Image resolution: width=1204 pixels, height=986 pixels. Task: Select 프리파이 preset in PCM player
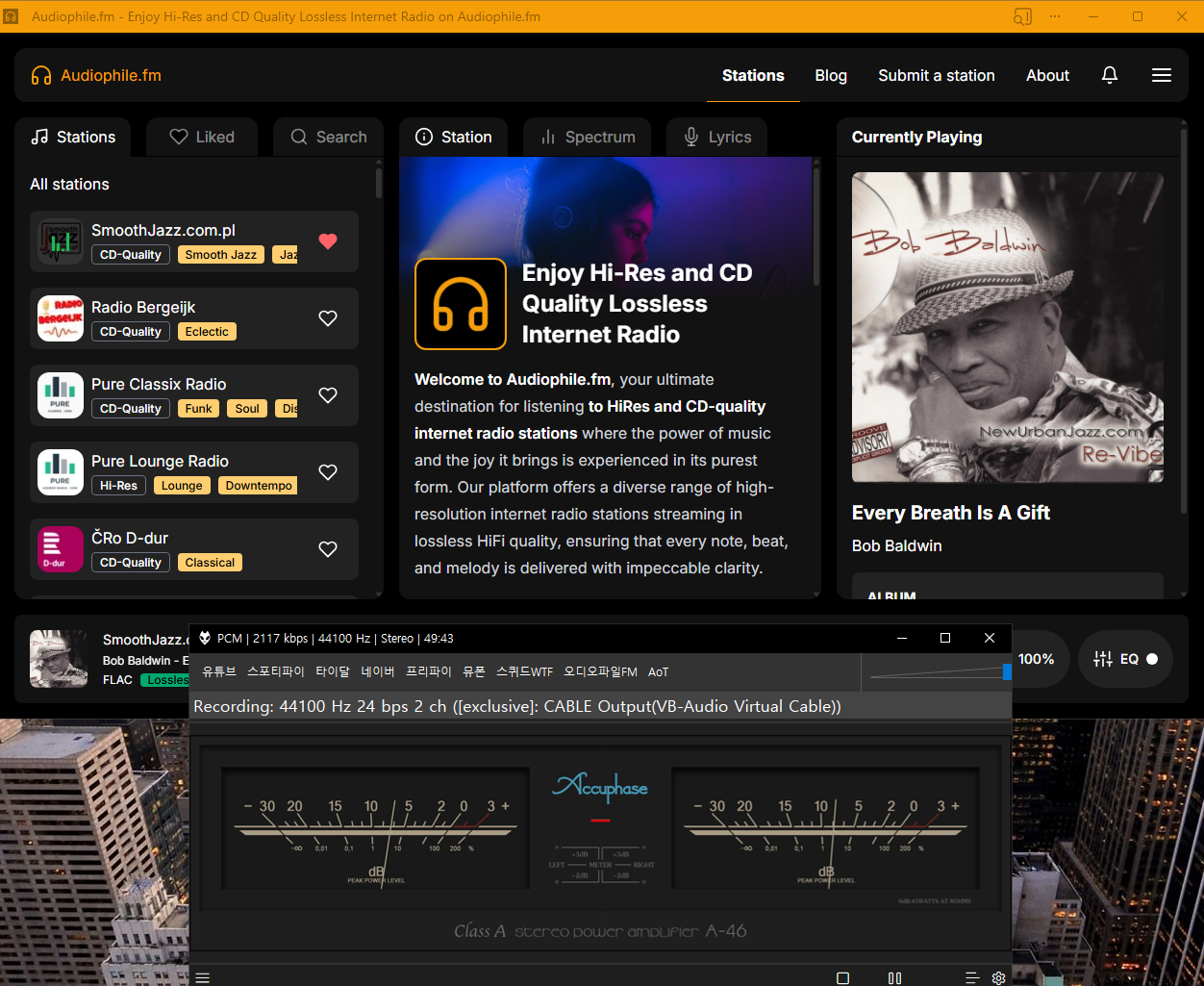[429, 671]
